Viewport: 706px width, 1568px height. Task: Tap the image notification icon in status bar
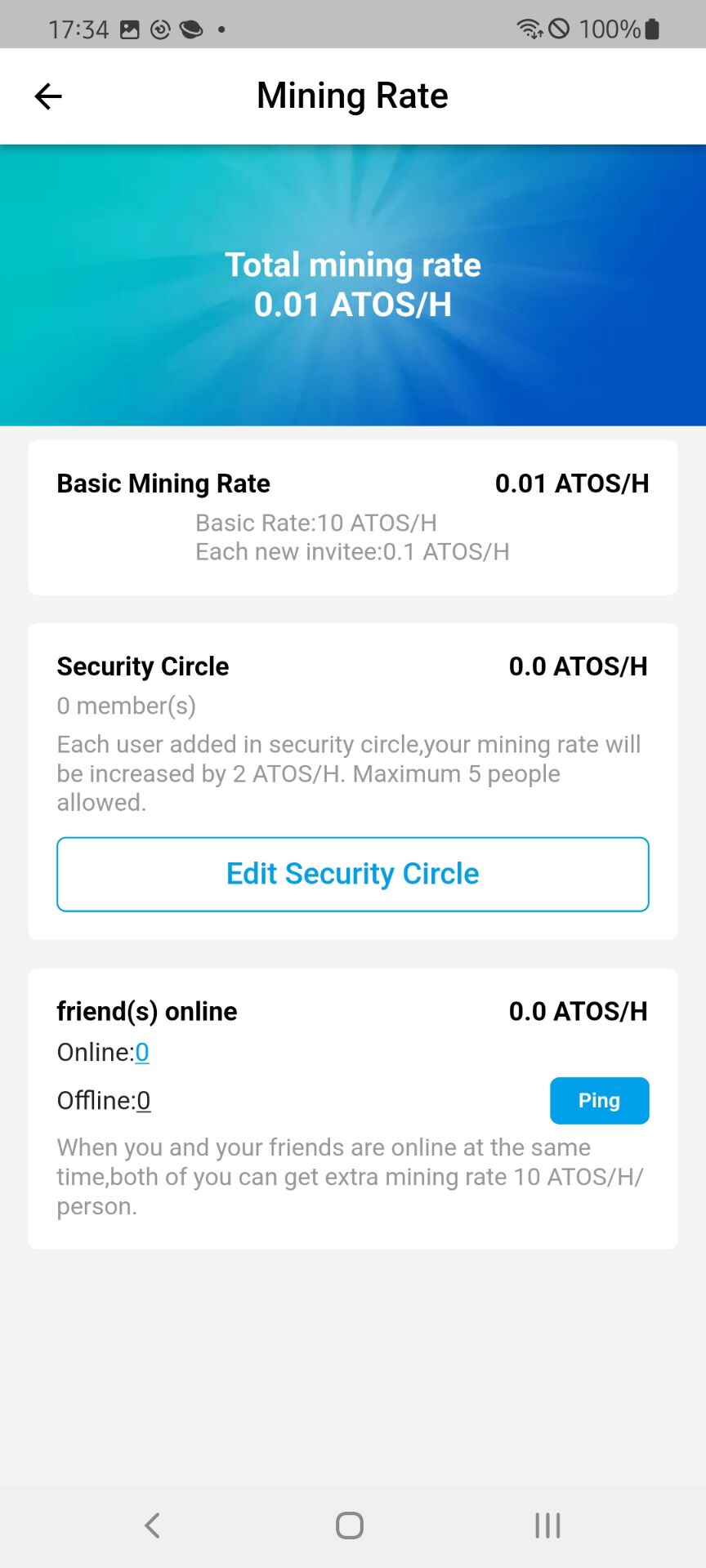pyautogui.click(x=130, y=30)
